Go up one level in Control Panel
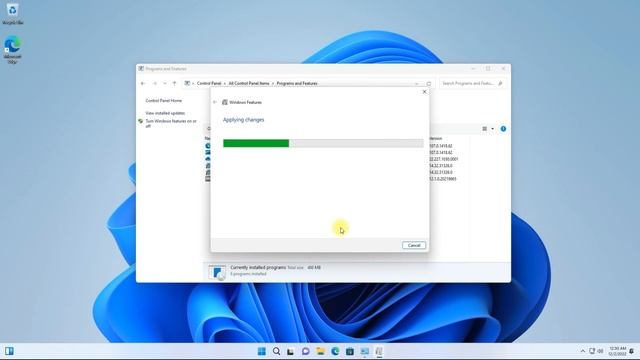This screenshot has width=640, height=360. tap(174, 83)
